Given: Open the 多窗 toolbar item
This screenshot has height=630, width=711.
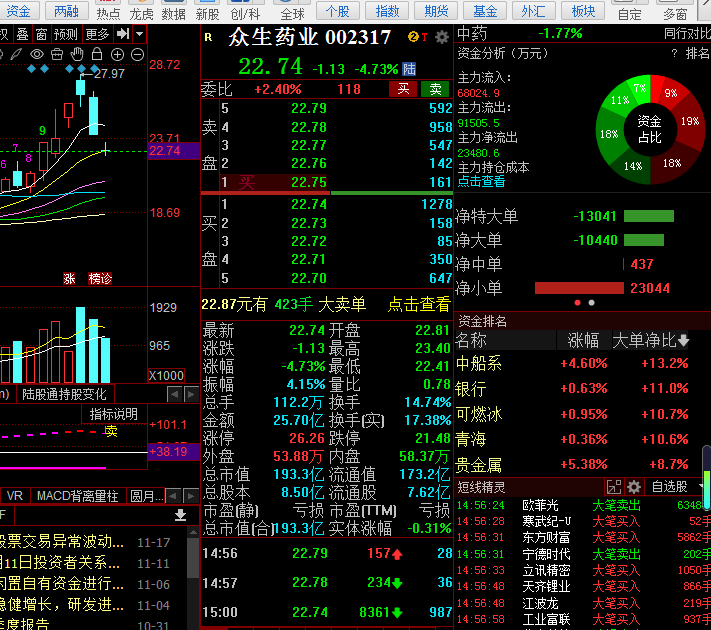Looking at the screenshot, I should (675, 12).
